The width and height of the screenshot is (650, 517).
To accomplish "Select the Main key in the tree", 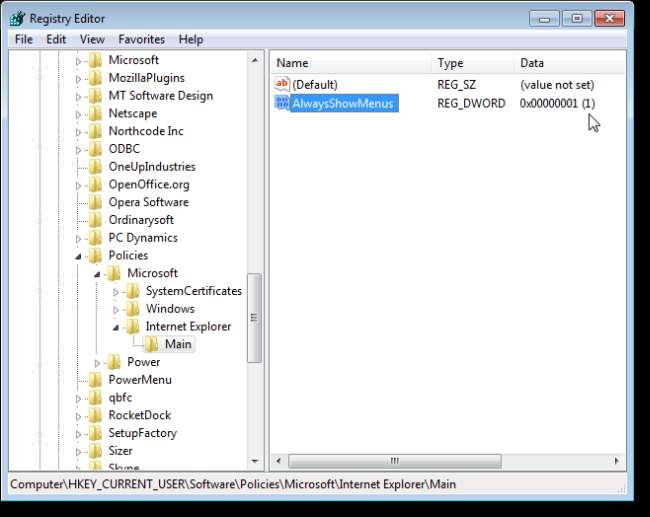I will pos(178,344).
